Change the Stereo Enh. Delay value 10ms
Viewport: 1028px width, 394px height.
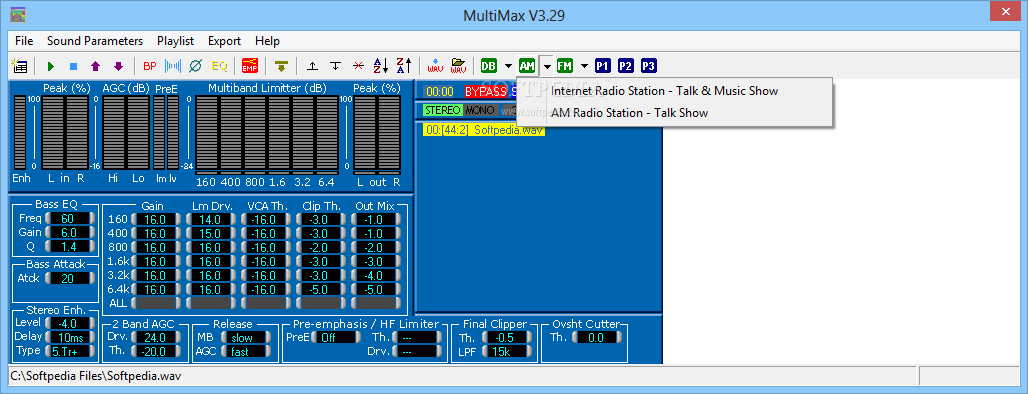tap(69, 337)
